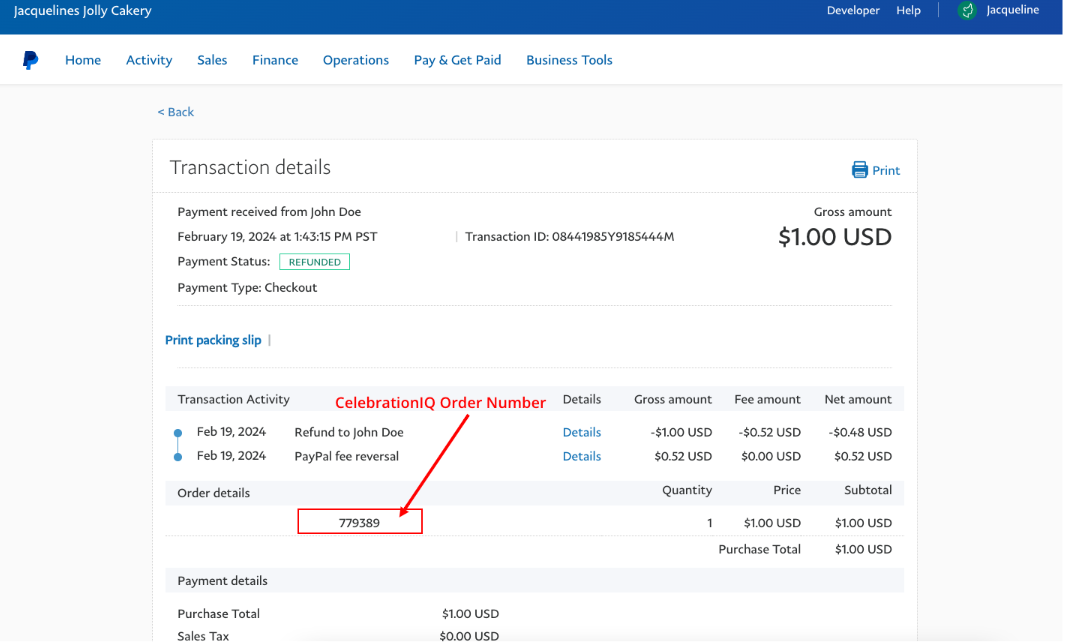The height and width of the screenshot is (642, 1067).
Task: Open Business Tools in the navigation
Action: click(569, 60)
